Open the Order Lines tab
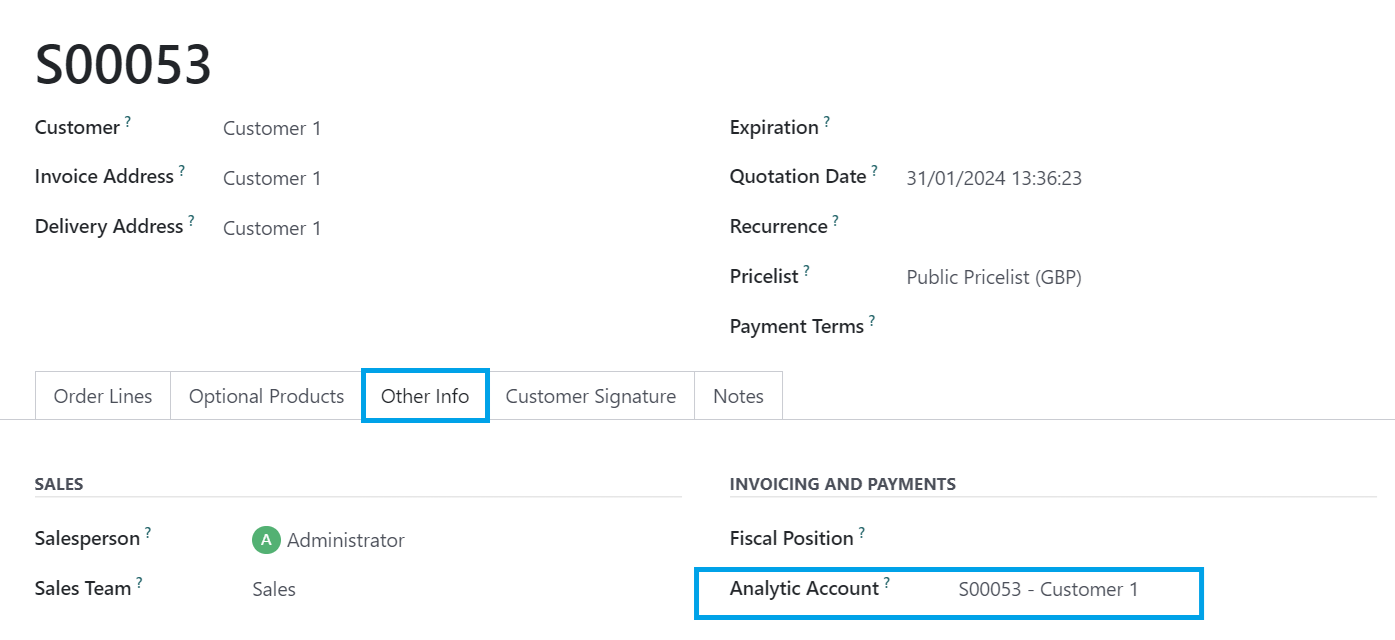Screen dimensions: 1395x640 pos(103,396)
